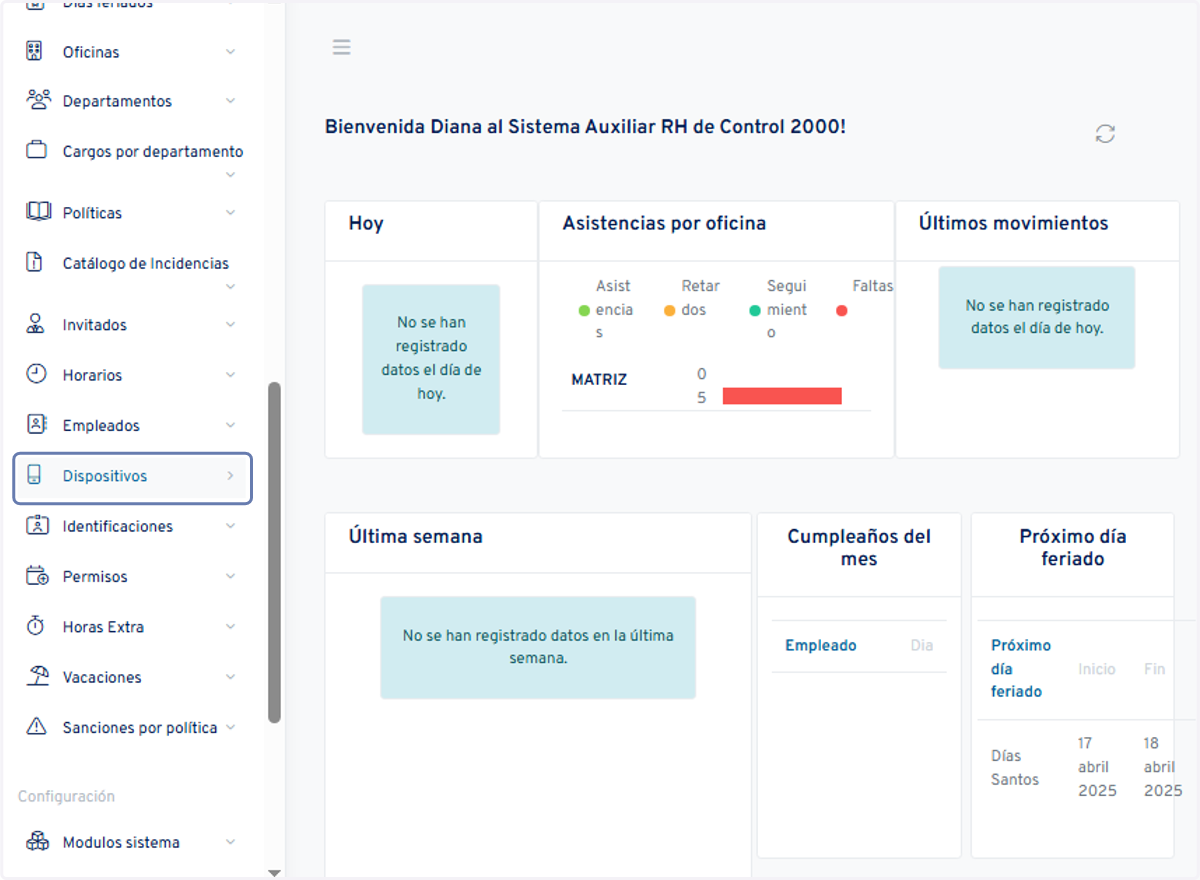Expand the Permisos chevron
The height and width of the screenshot is (880, 1200).
click(x=231, y=576)
